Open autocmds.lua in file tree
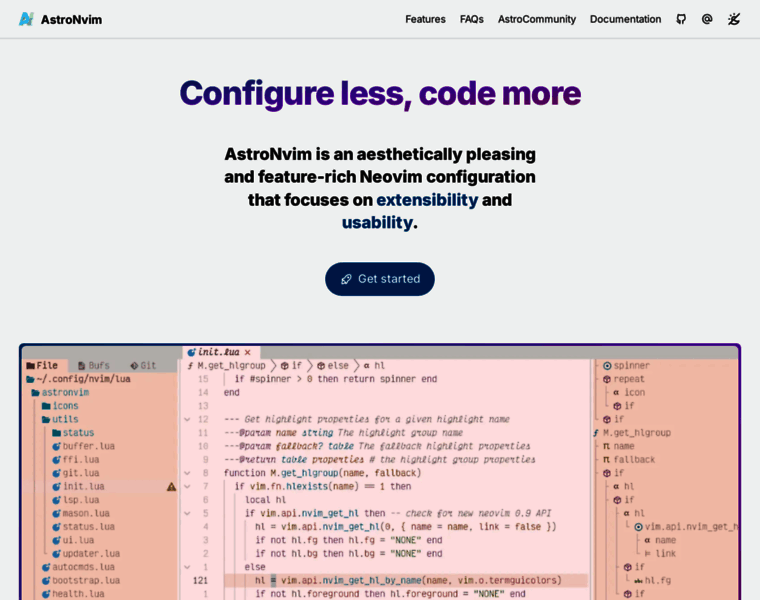Viewport: 760px width, 600px height. [x=78, y=567]
